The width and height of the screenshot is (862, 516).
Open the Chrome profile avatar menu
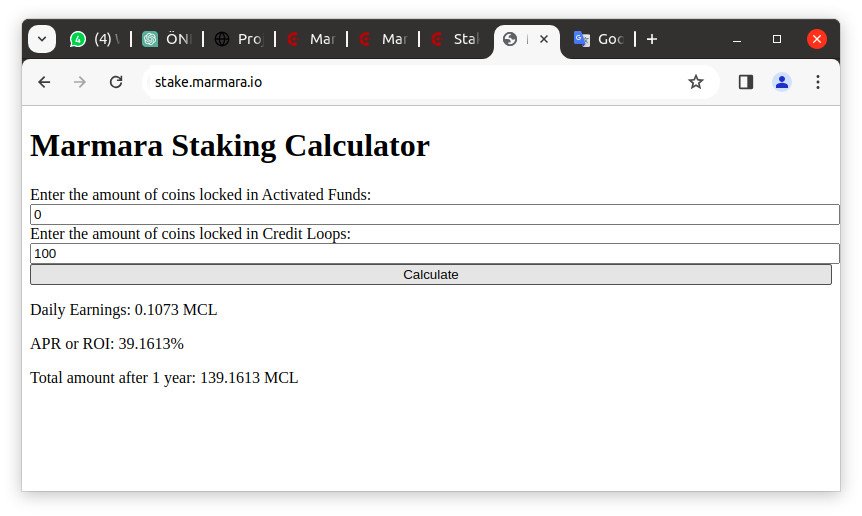[782, 82]
